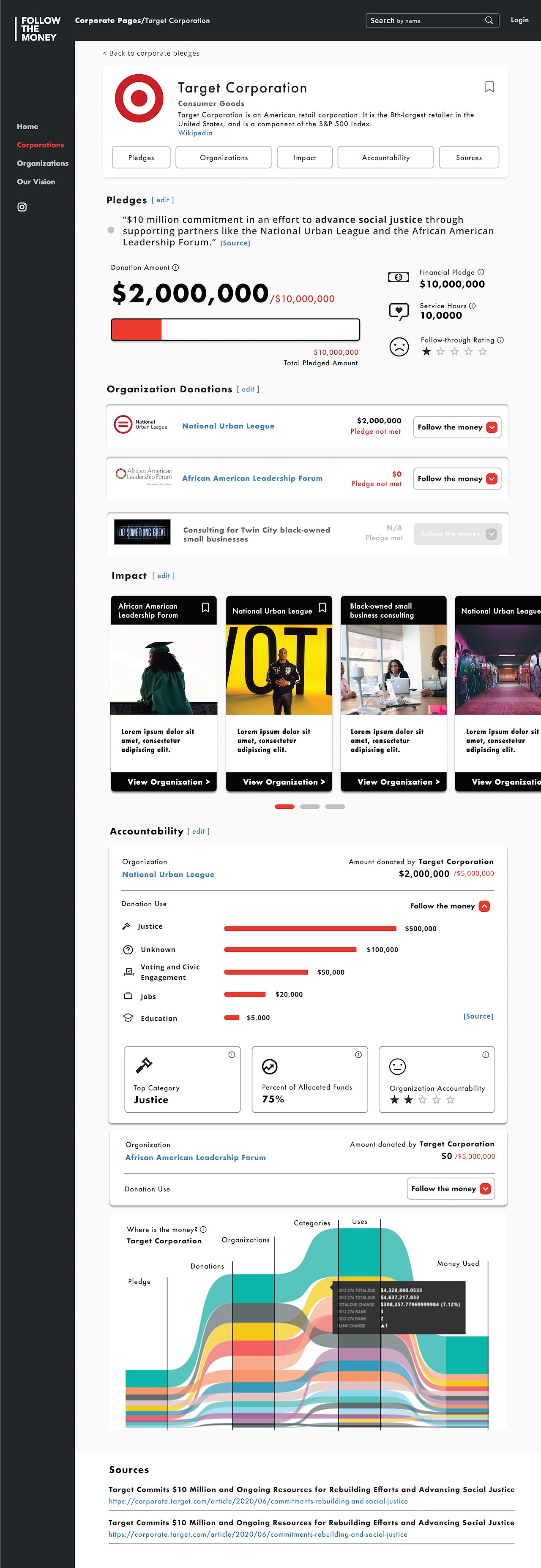Edit the Pledges section
Image resolution: width=541 pixels, height=1568 pixels.
(x=163, y=200)
